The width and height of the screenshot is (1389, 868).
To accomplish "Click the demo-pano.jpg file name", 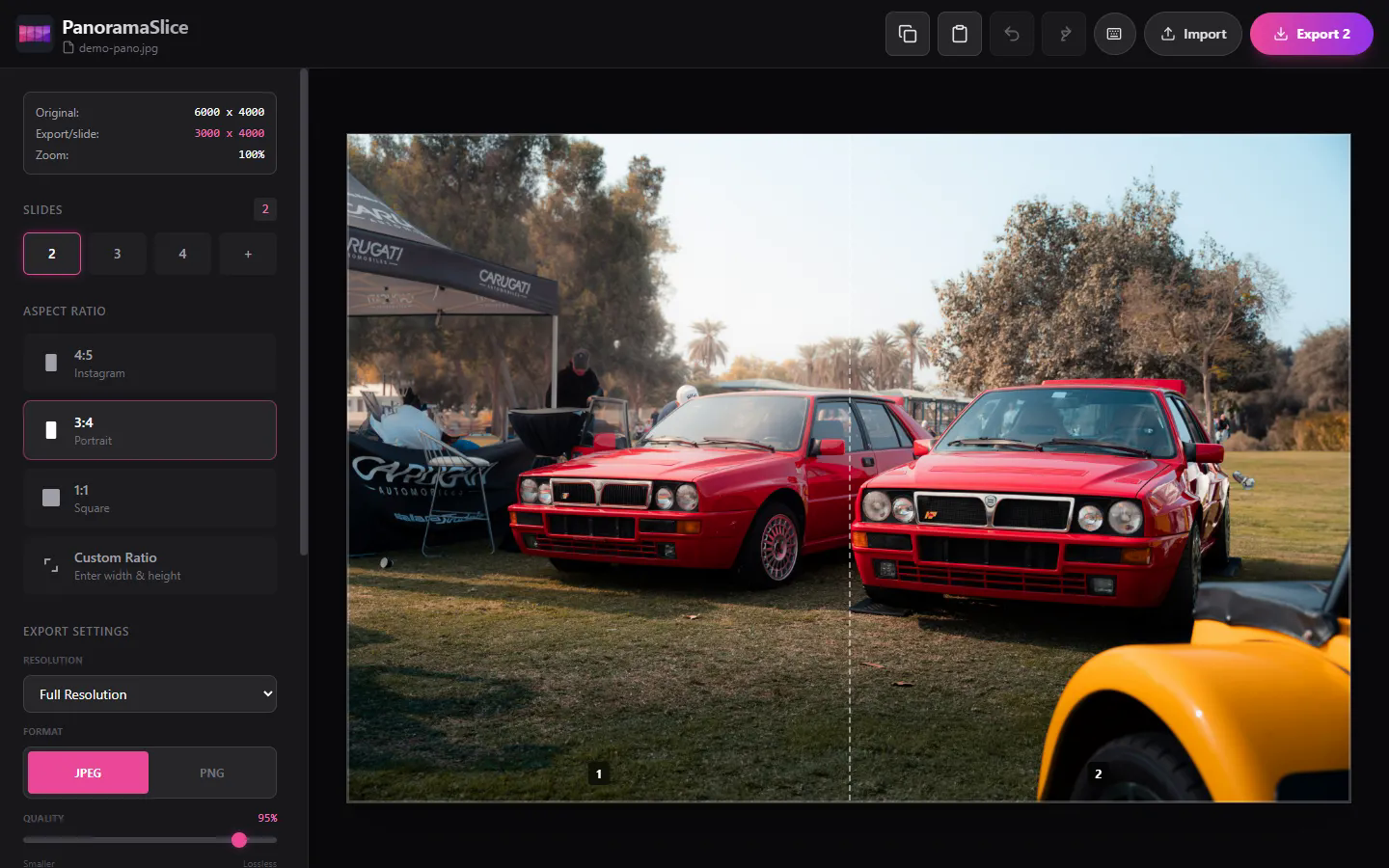I will pos(118,47).
